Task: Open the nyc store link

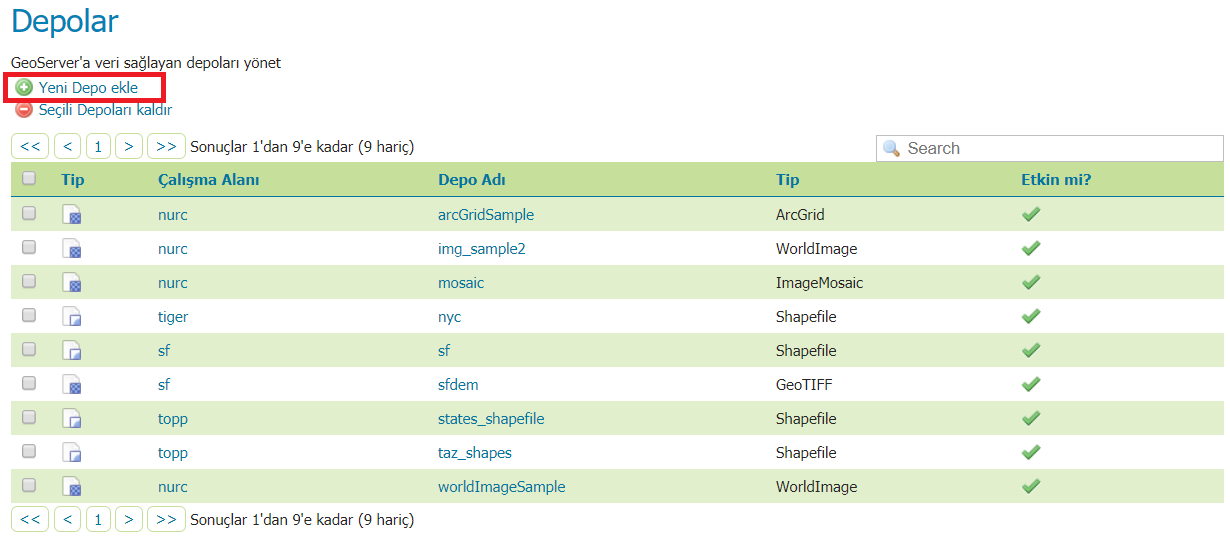Action: [450, 317]
